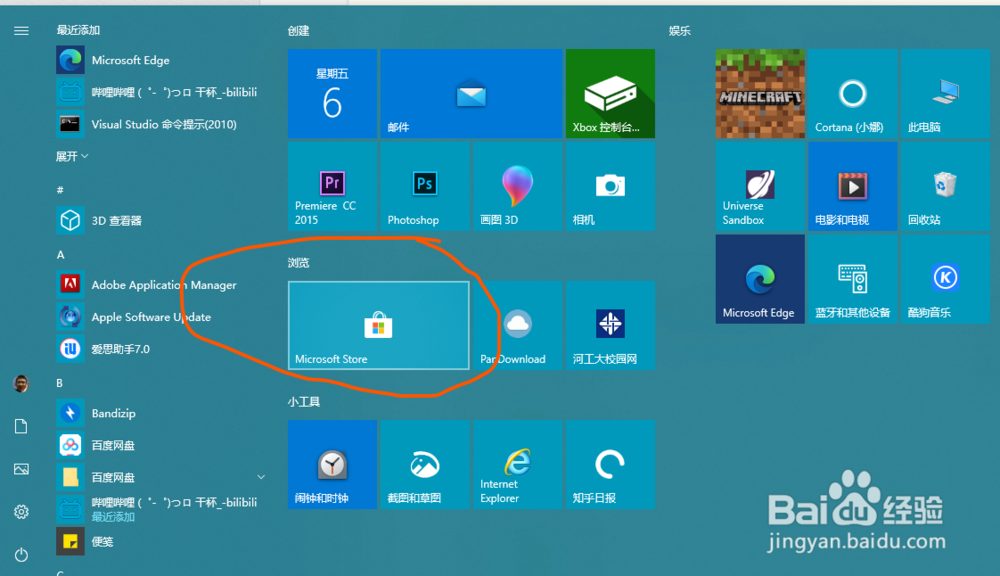
Task: Expand the 百度网盘 folder chevron
Action: 261,477
